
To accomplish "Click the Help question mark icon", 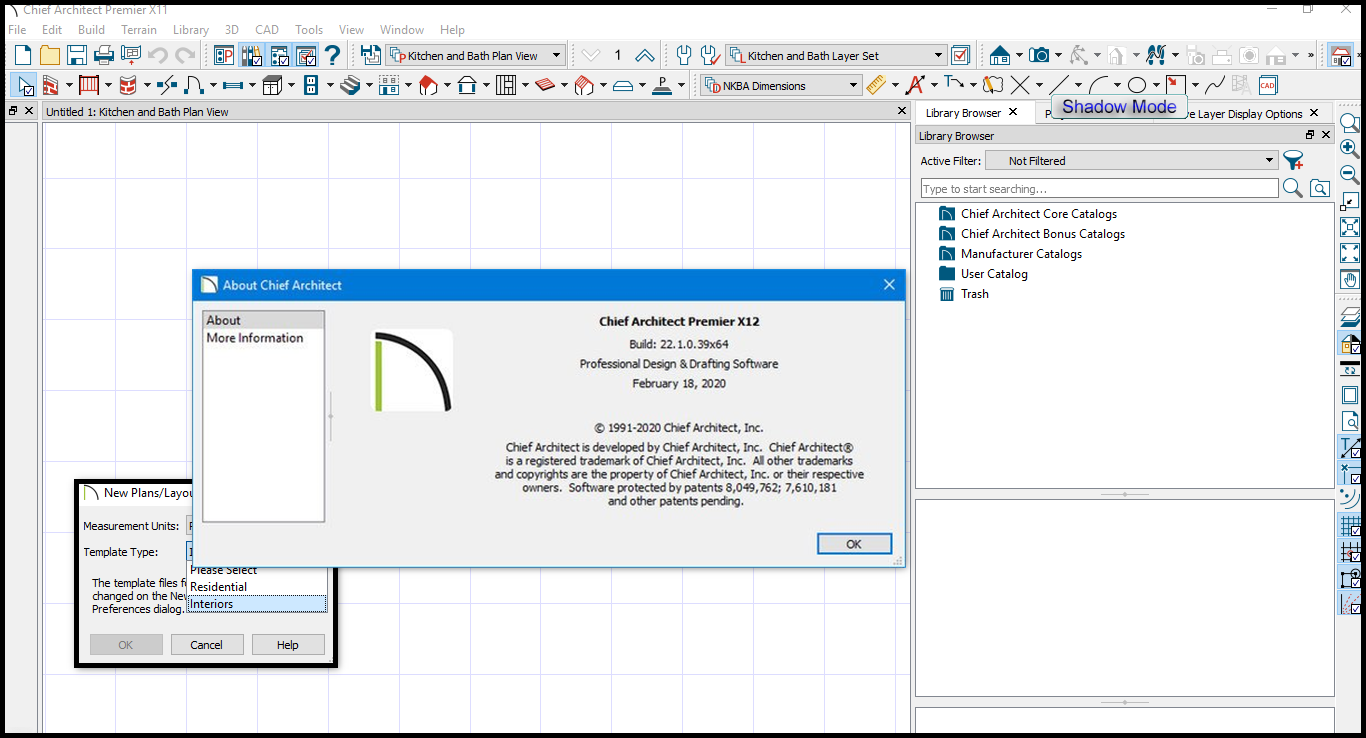I will [x=332, y=56].
